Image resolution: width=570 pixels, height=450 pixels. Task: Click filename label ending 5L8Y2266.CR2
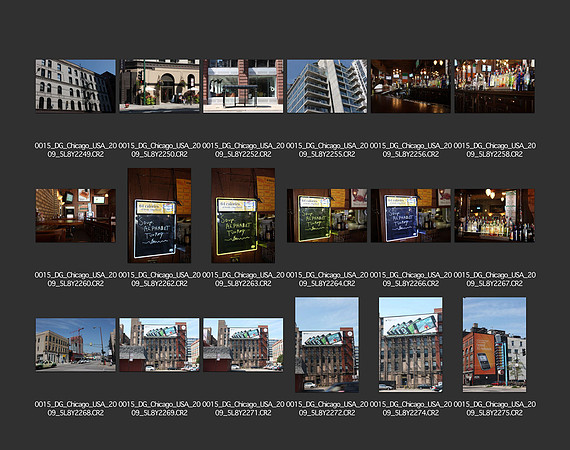coord(411,279)
